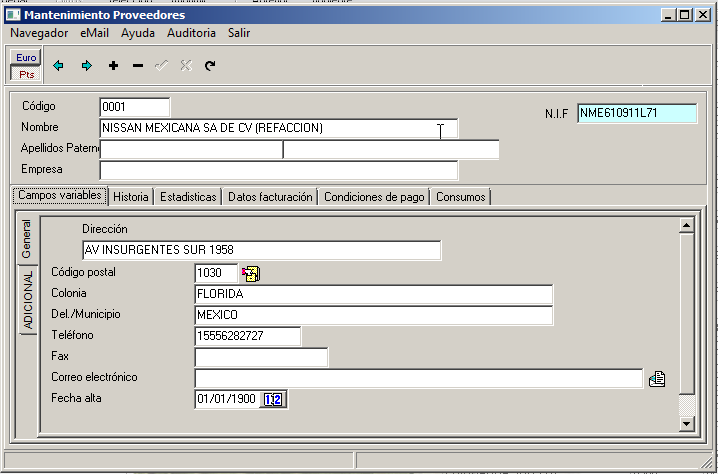Open the Consumos tab
Image resolution: width=718 pixels, height=474 pixels.
[x=460, y=197]
